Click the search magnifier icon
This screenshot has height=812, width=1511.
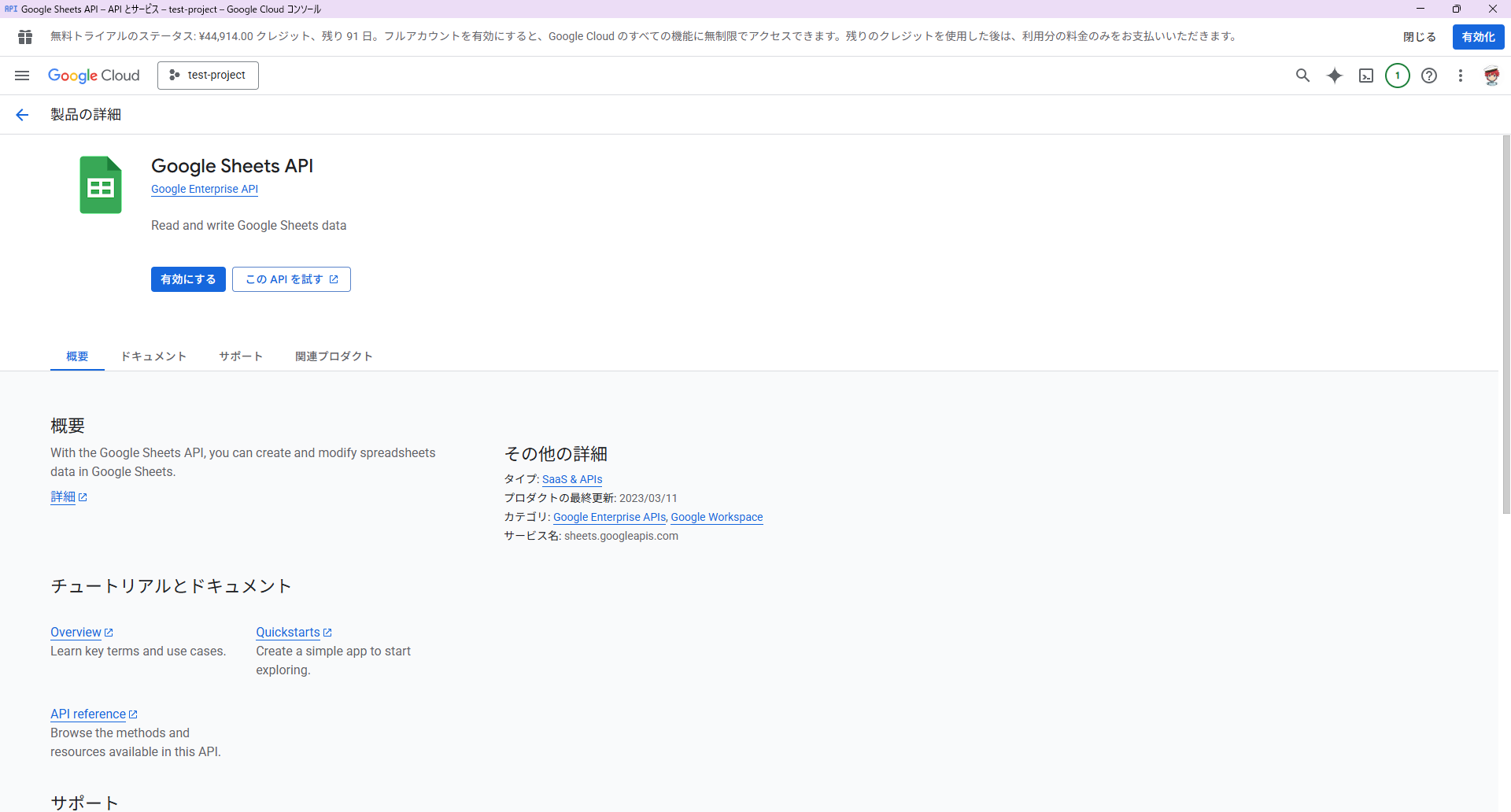[1302, 76]
